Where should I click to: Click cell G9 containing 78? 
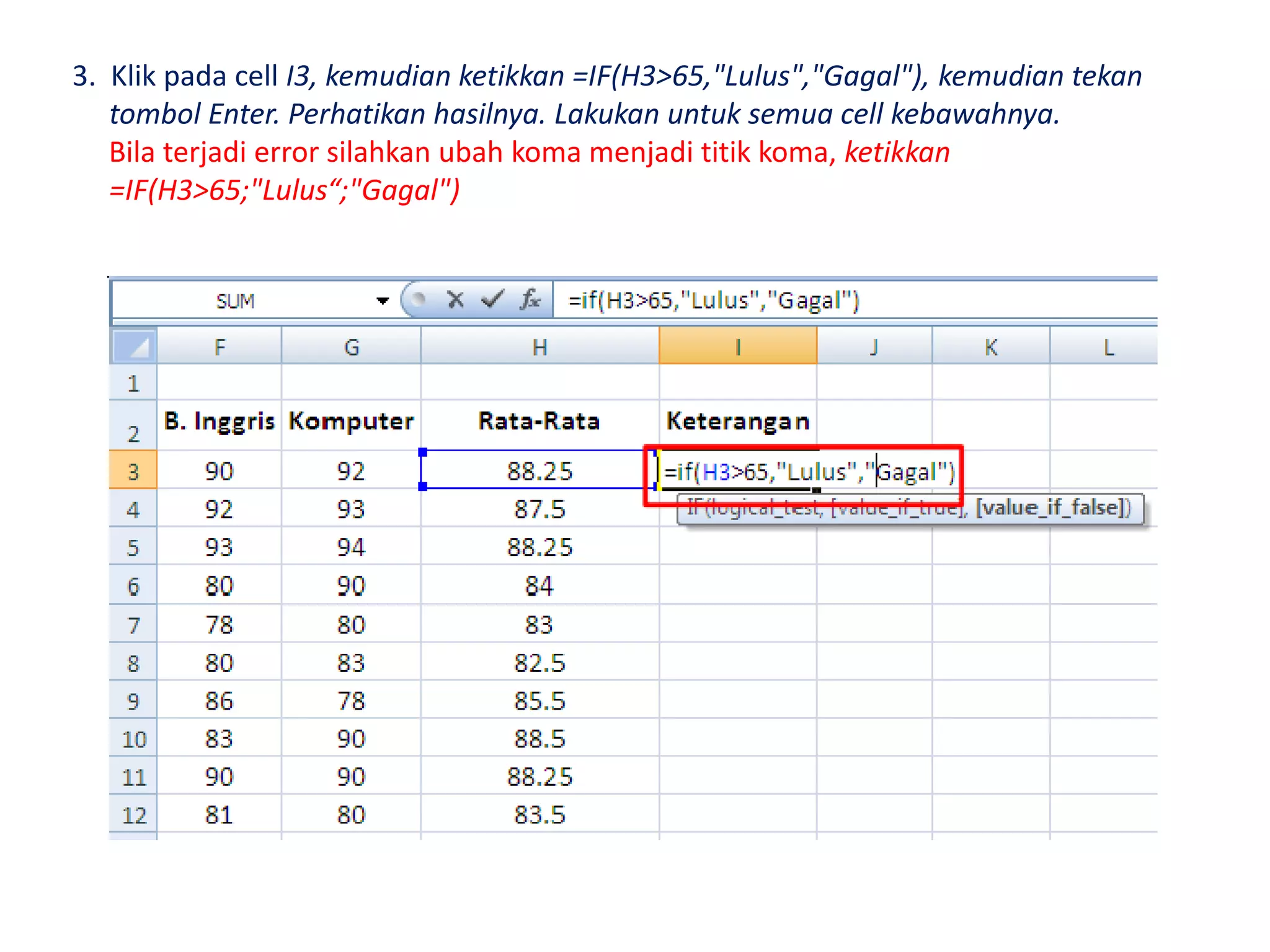click(351, 701)
